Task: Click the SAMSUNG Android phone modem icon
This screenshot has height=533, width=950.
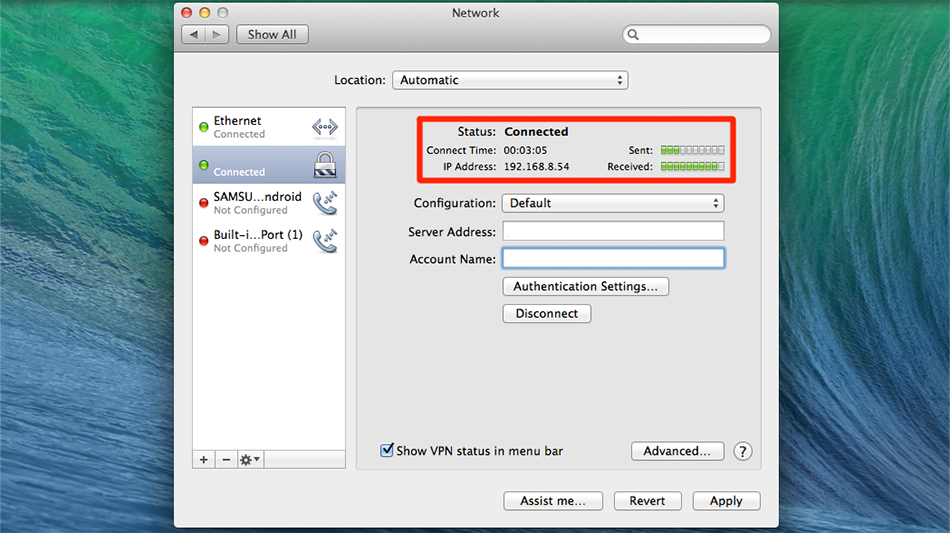Action: click(325, 203)
